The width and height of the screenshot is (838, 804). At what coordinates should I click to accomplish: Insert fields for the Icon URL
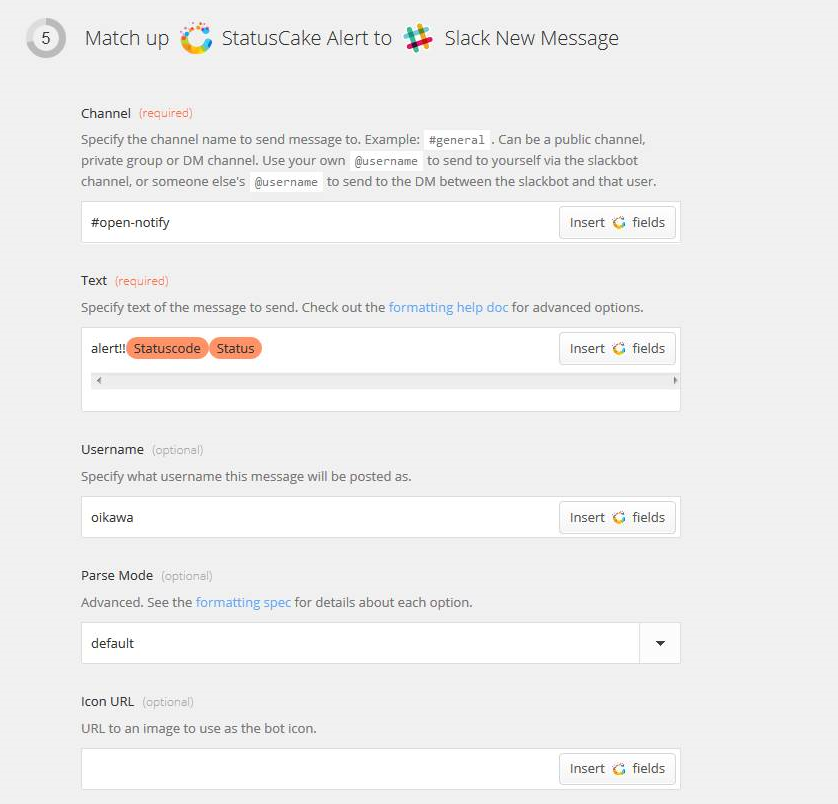[617, 769]
